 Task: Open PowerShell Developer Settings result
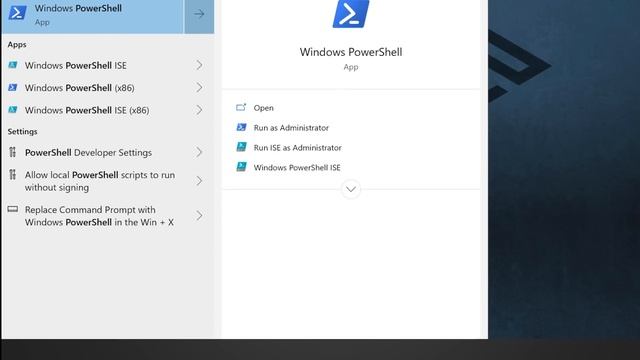pyautogui.click(x=108, y=152)
